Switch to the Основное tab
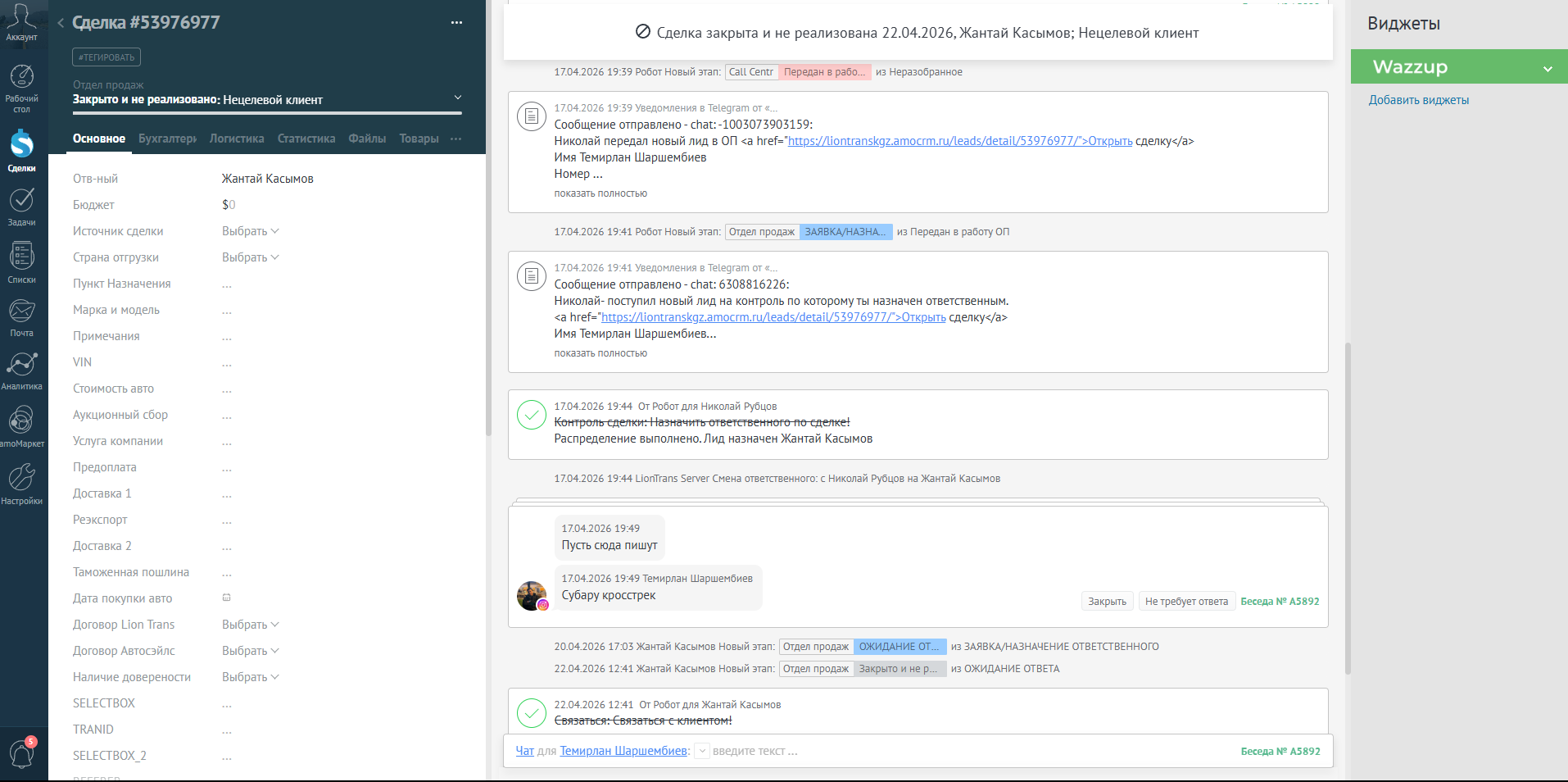Image resolution: width=1568 pixels, height=782 pixels. pos(99,139)
